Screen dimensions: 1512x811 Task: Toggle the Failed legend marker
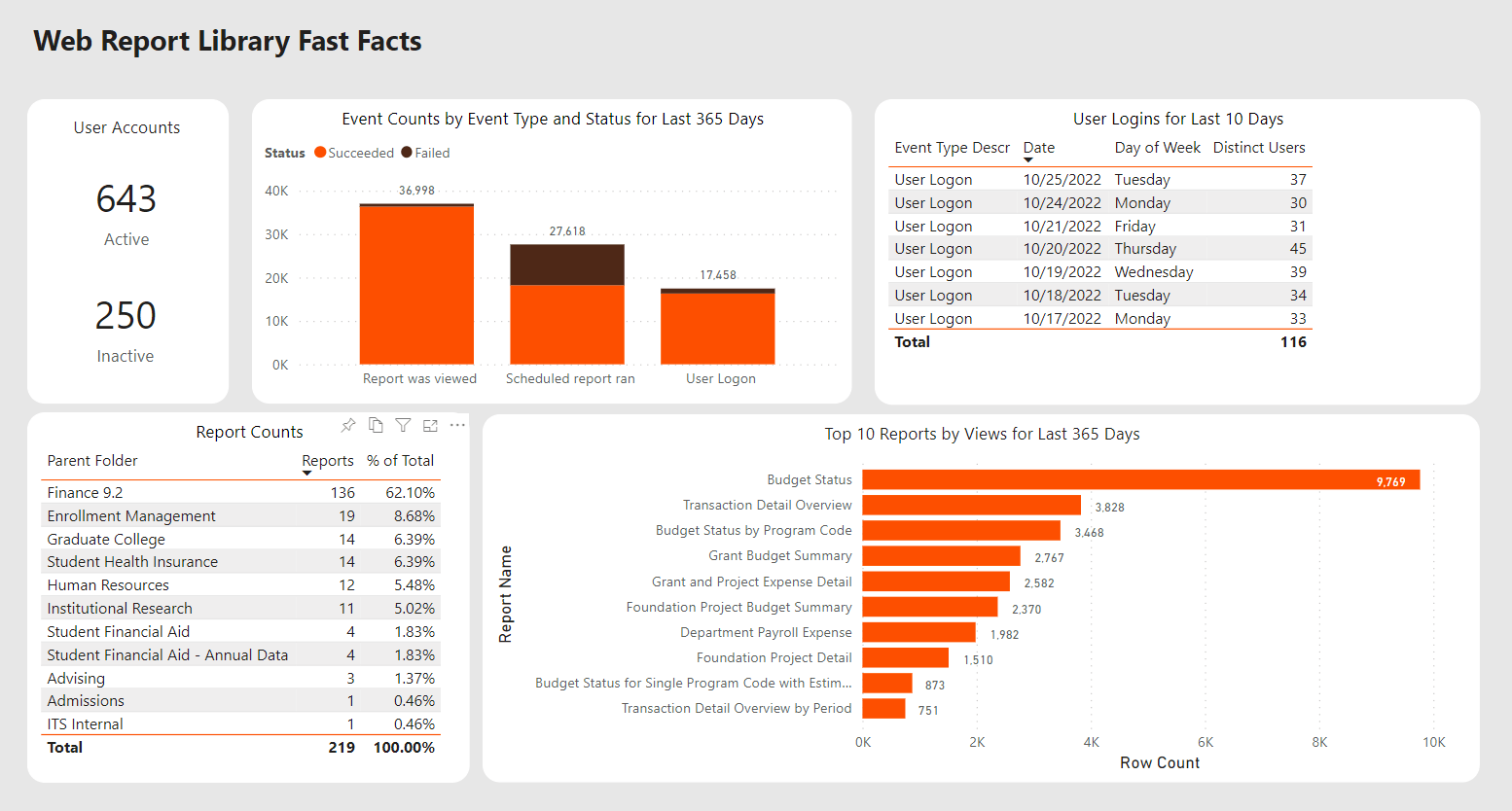pos(407,153)
